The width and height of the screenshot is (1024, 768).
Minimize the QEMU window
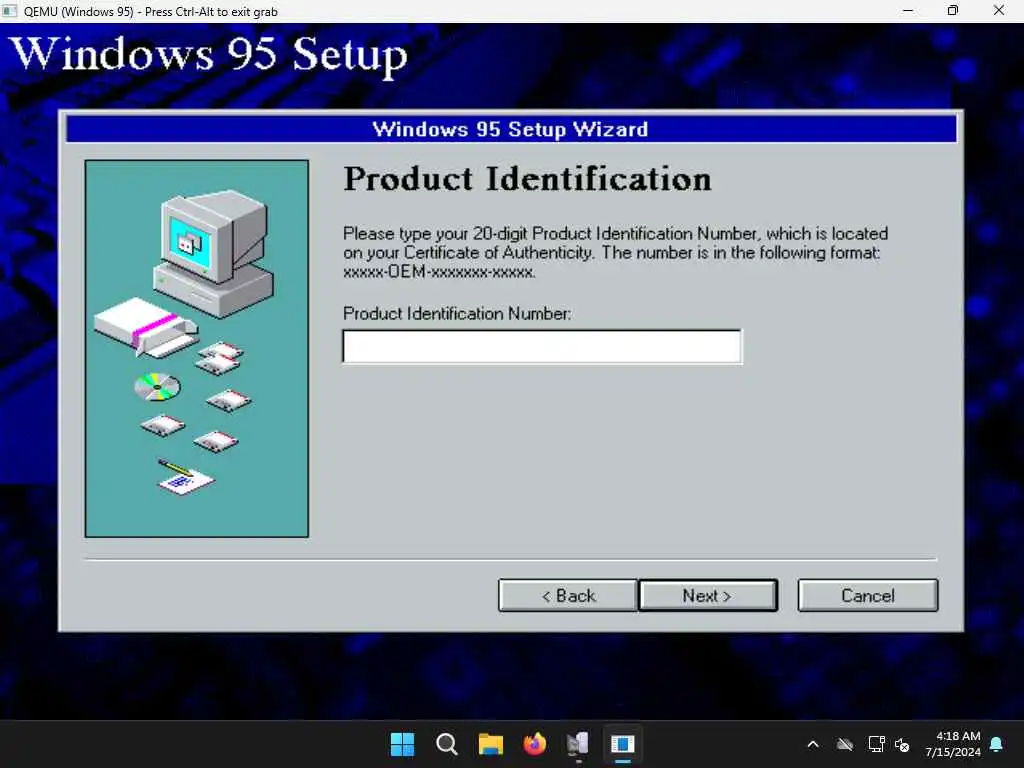(908, 11)
